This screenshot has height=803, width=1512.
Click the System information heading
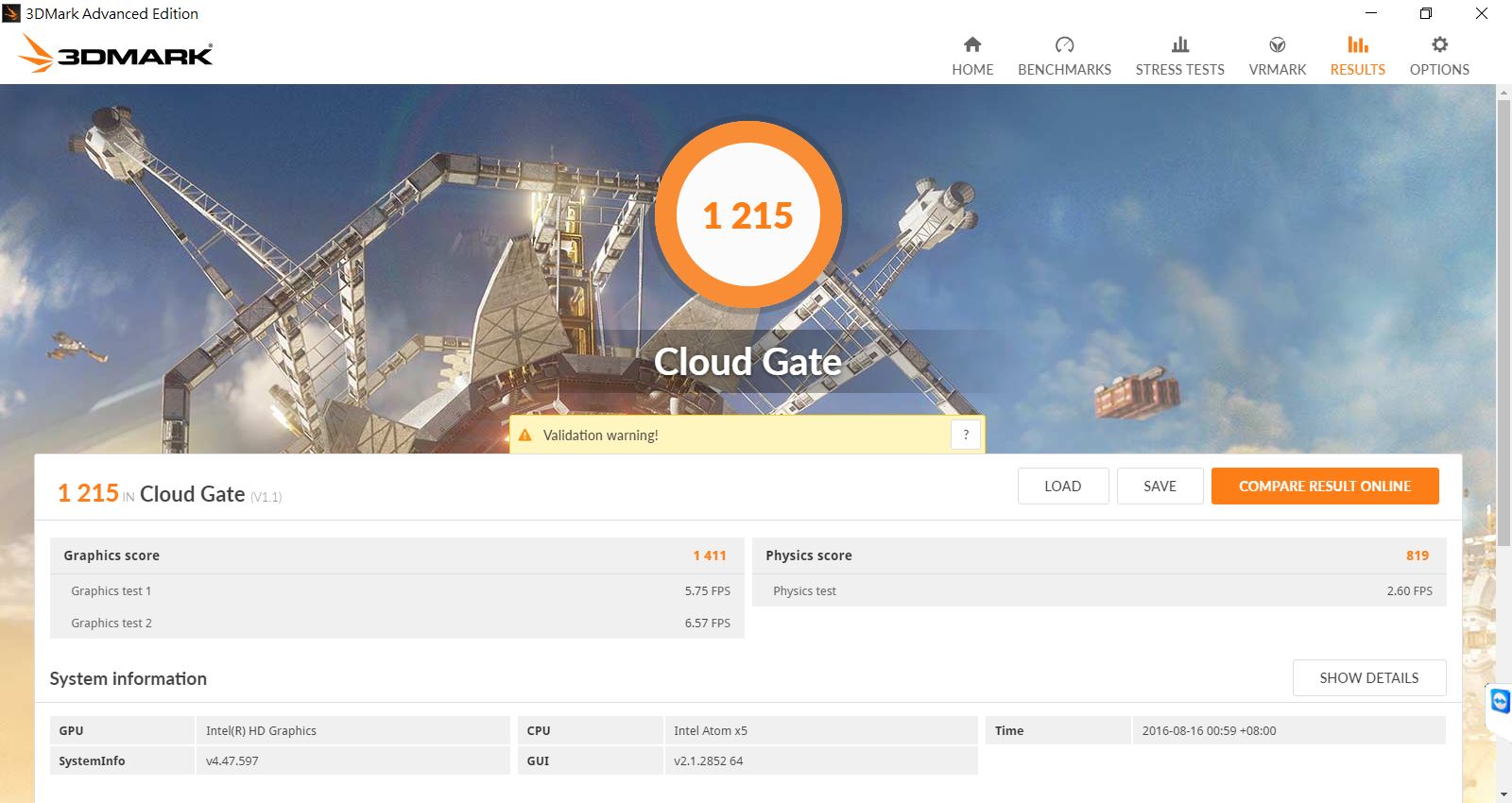point(128,678)
